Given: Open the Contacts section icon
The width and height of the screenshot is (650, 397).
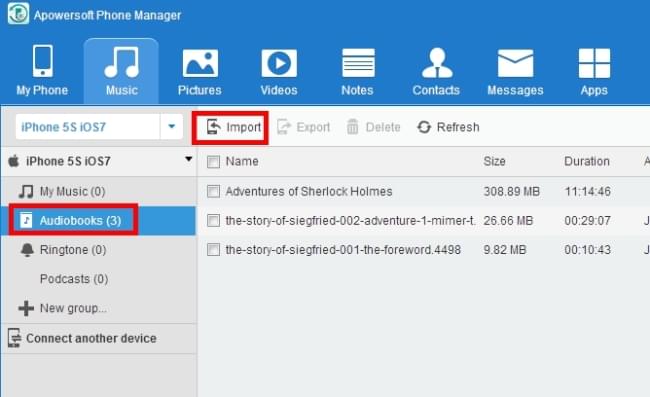Looking at the screenshot, I should click(437, 63).
